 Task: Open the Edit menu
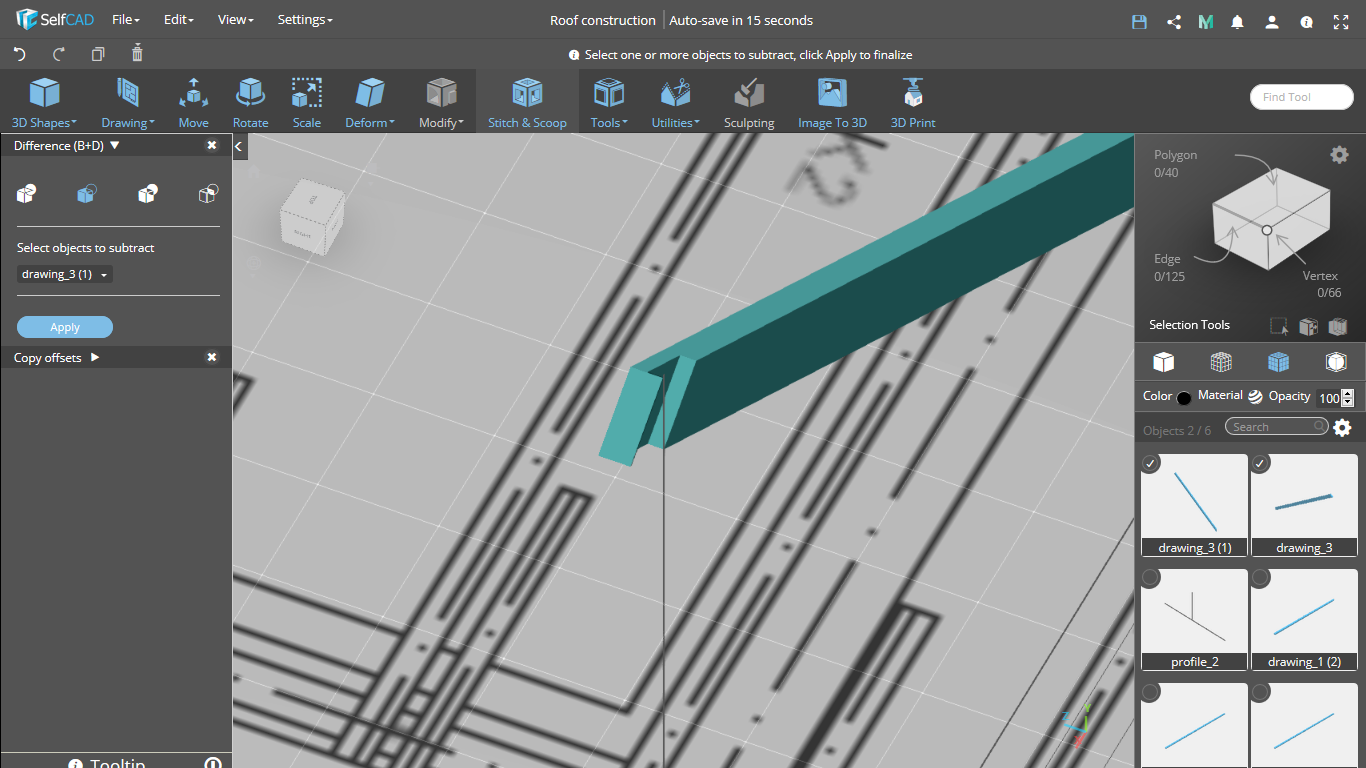pyautogui.click(x=178, y=20)
